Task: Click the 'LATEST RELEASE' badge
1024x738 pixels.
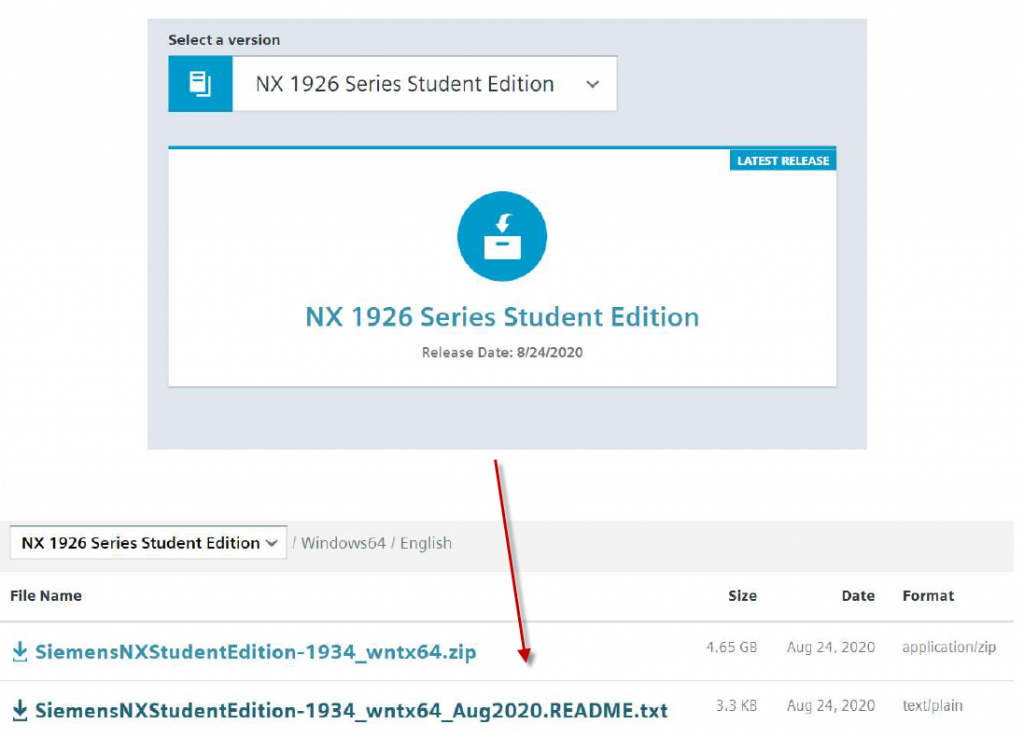Action: pyautogui.click(x=782, y=160)
